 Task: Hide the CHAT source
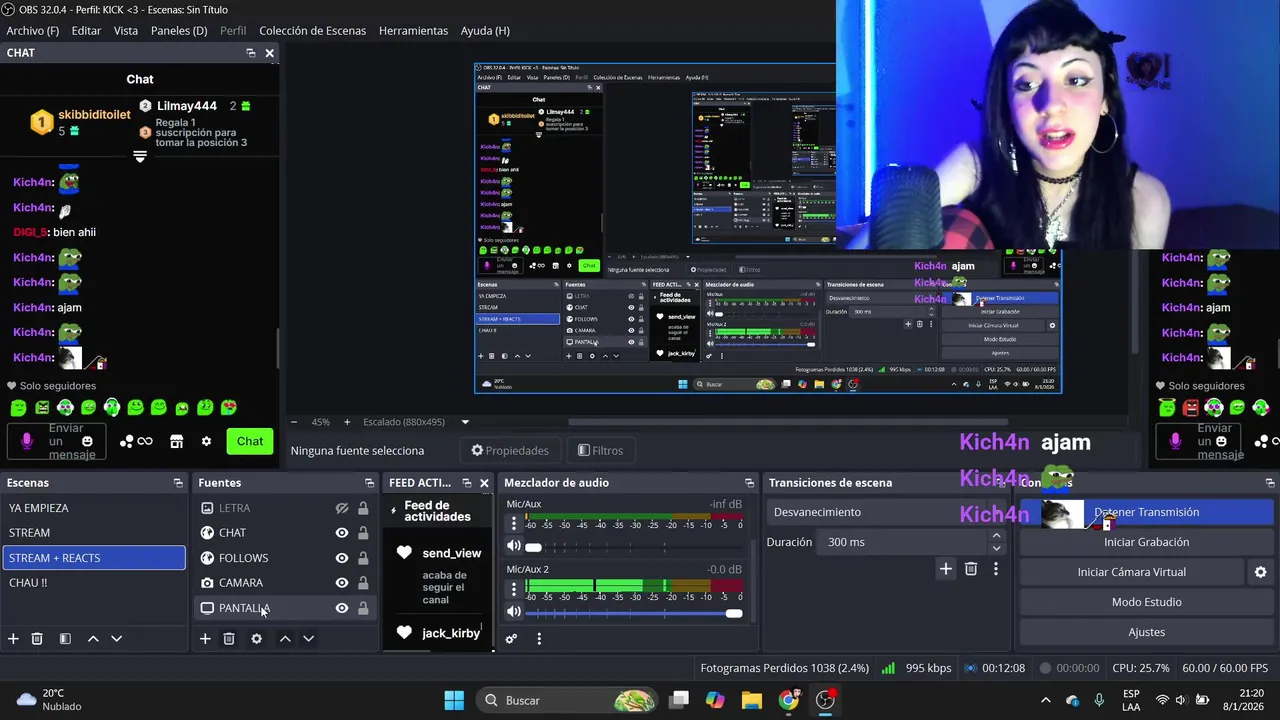pos(341,533)
